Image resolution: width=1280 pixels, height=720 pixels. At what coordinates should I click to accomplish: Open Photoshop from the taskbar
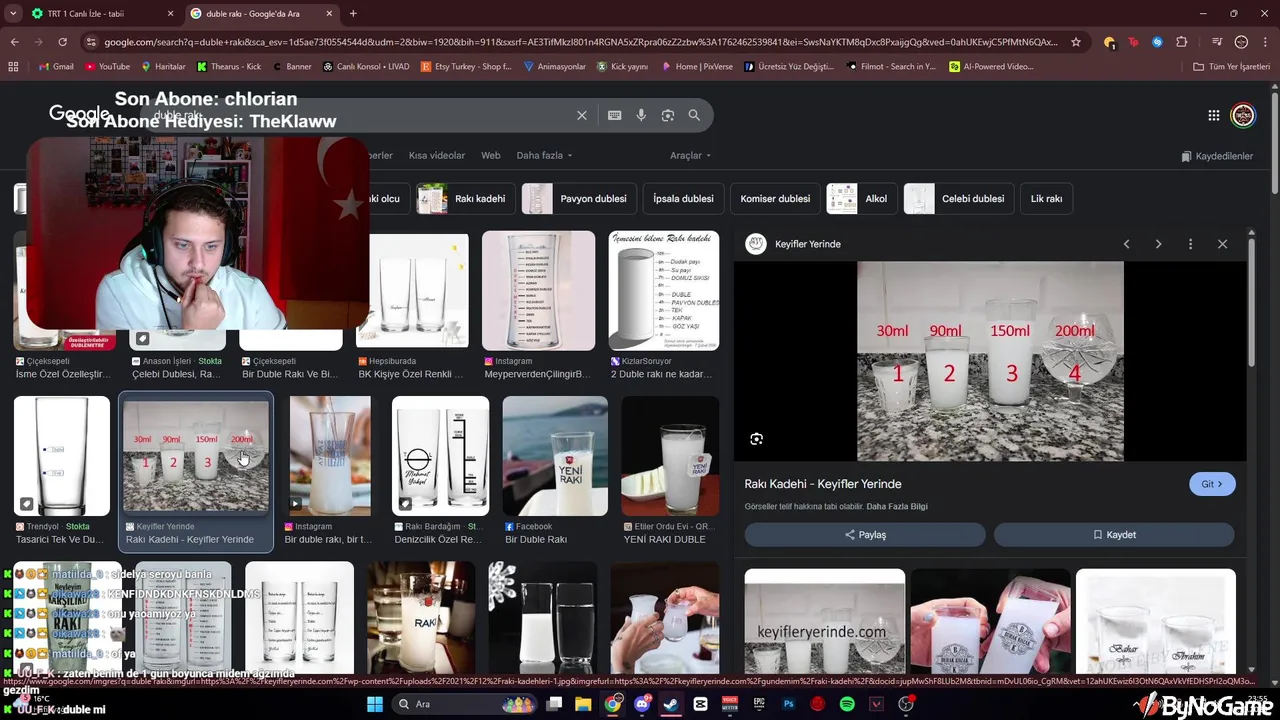pos(788,704)
